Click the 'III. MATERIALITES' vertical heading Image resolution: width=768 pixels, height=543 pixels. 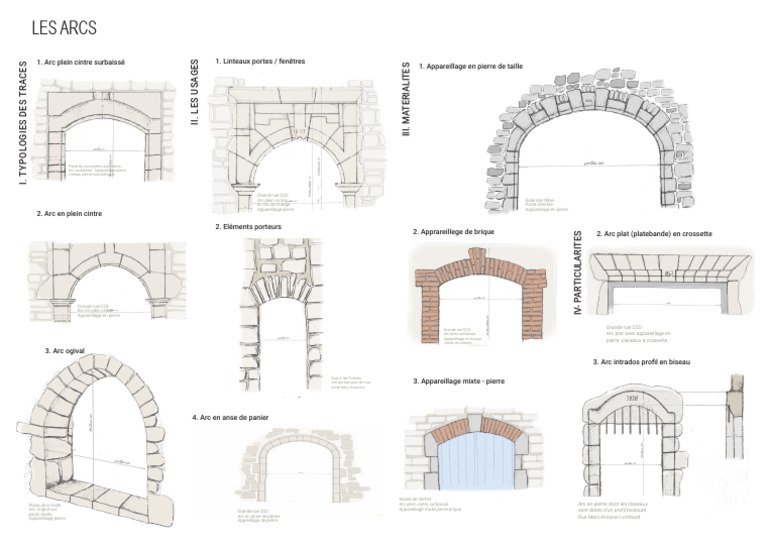406,99
